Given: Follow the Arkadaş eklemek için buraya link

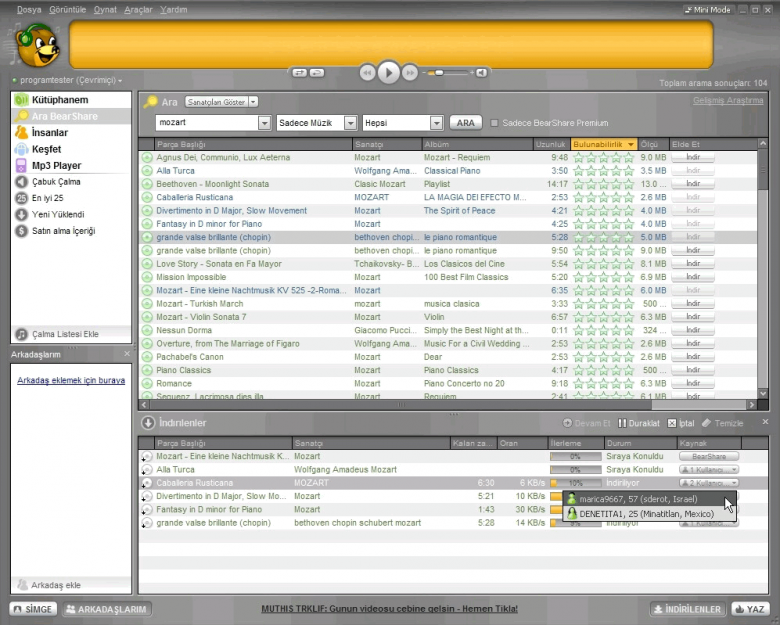Looking at the screenshot, I should [x=71, y=380].
